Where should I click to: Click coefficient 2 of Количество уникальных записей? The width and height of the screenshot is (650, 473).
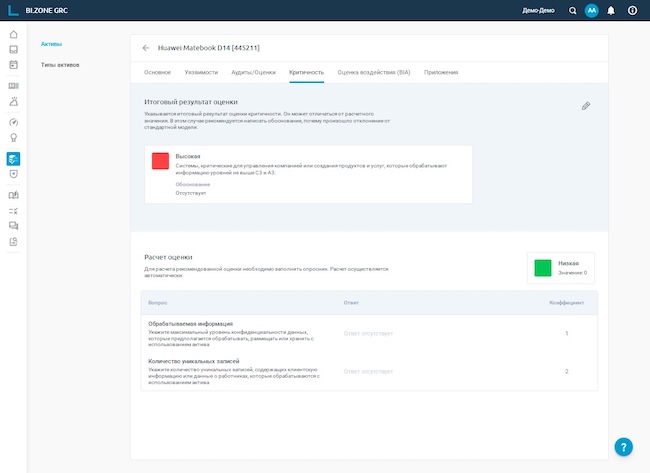(567, 371)
